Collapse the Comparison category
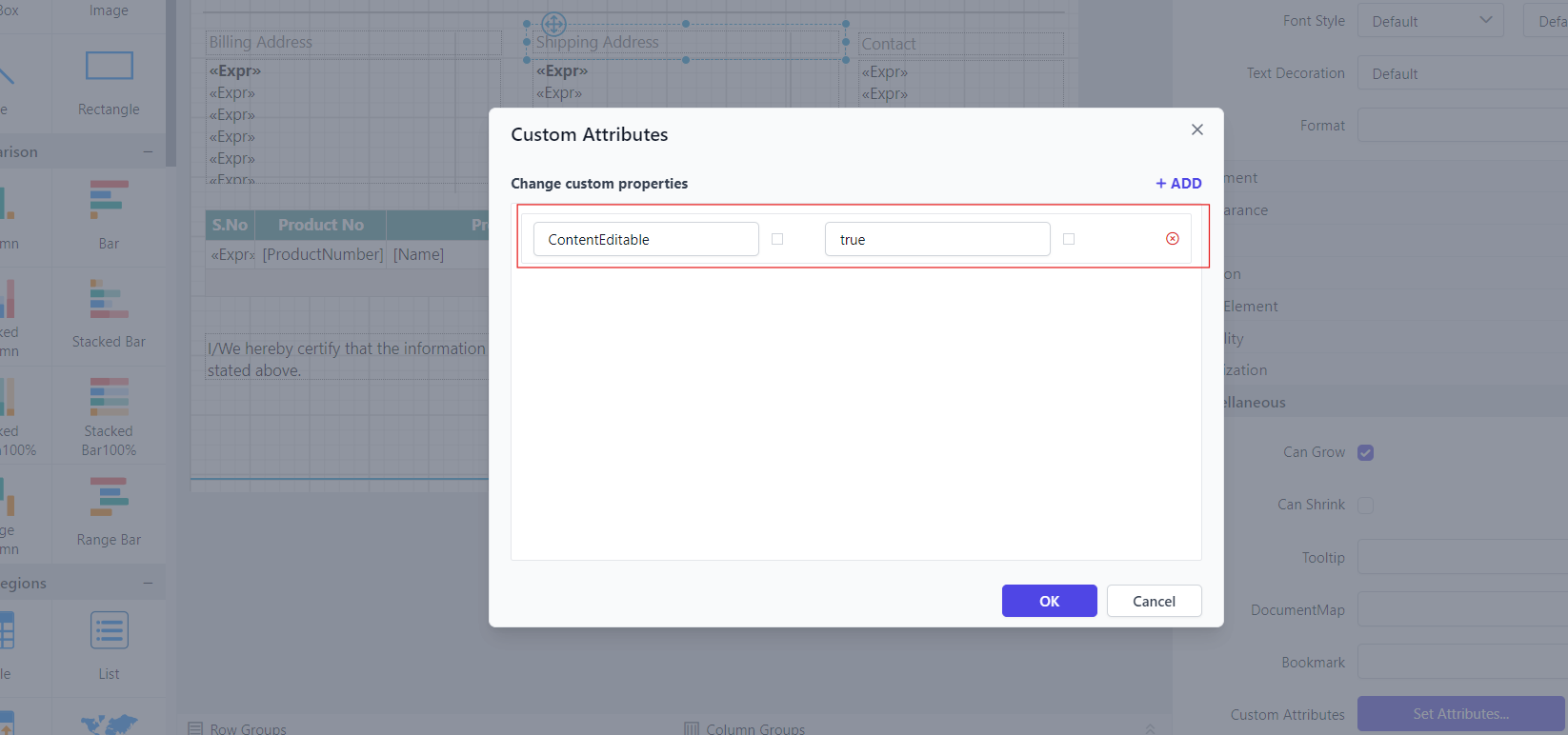 coord(148,151)
